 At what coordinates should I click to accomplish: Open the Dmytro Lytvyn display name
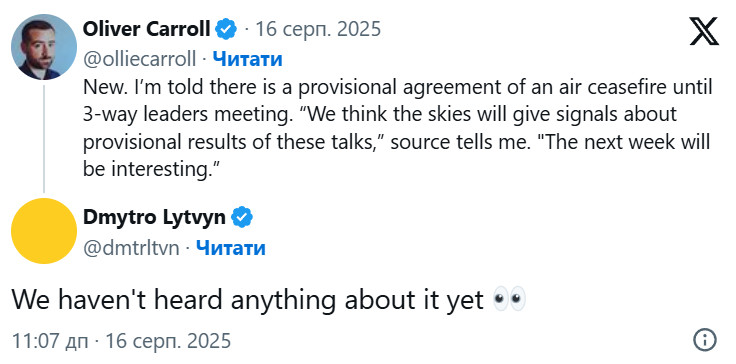pyautogui.click(x=154, y=217)
